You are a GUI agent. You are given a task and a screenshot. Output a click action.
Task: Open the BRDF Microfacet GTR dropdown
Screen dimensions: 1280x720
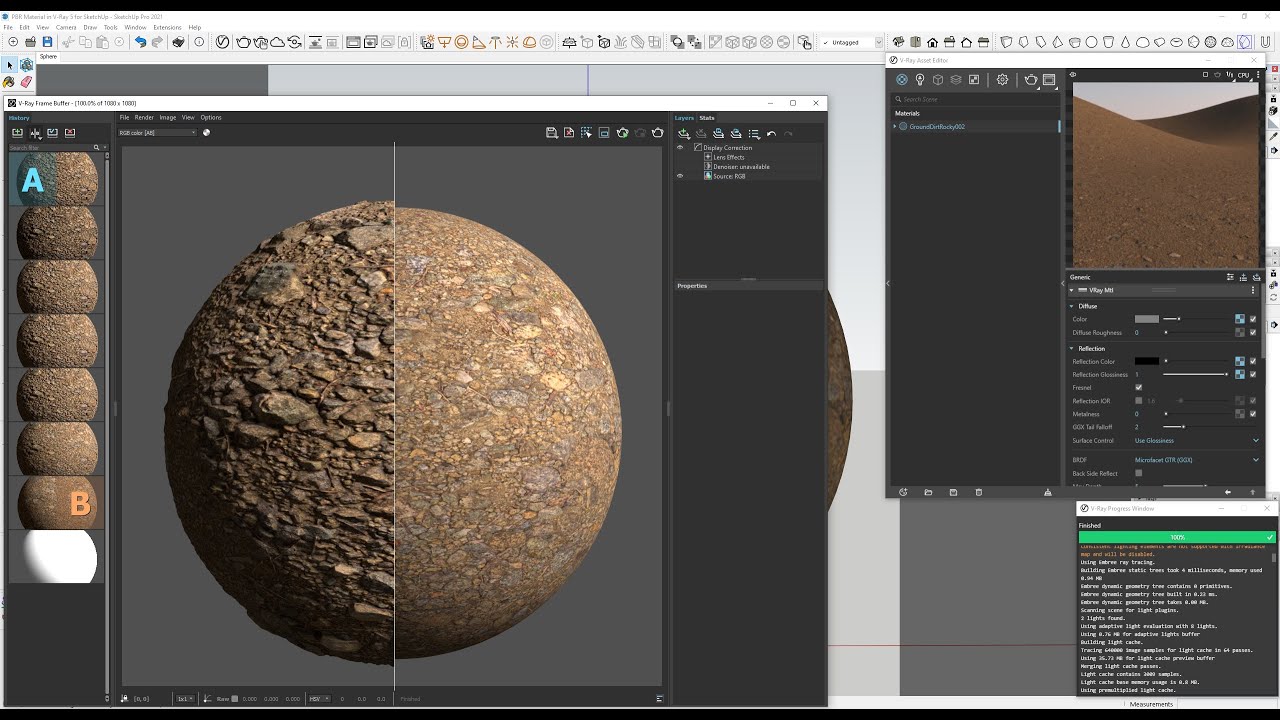pyautogui.click(x=1196, y=460)
